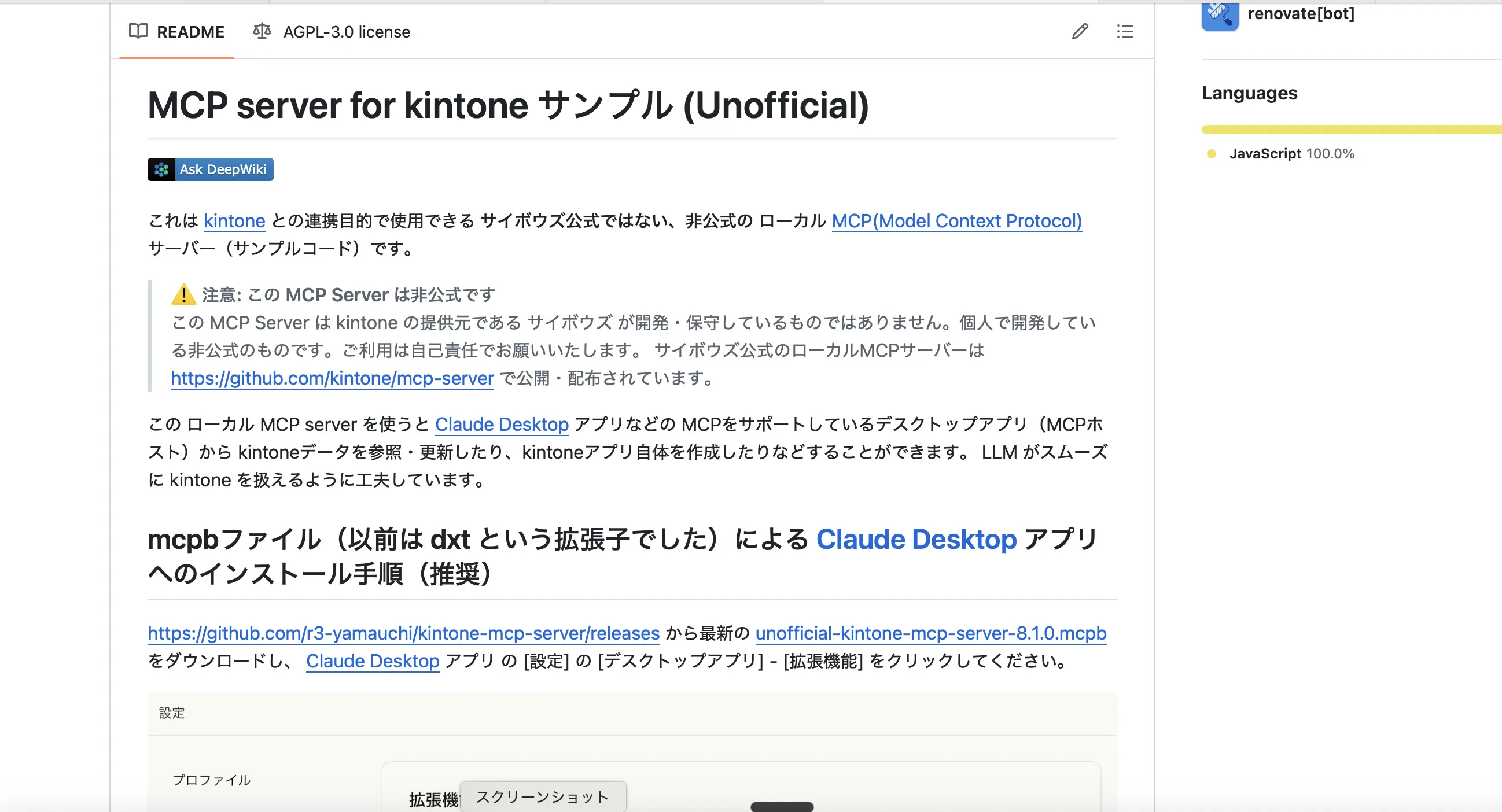Click Claude Desktop link in install instructions
This screenshot has width=1502, height=812.
coord(373,661)
